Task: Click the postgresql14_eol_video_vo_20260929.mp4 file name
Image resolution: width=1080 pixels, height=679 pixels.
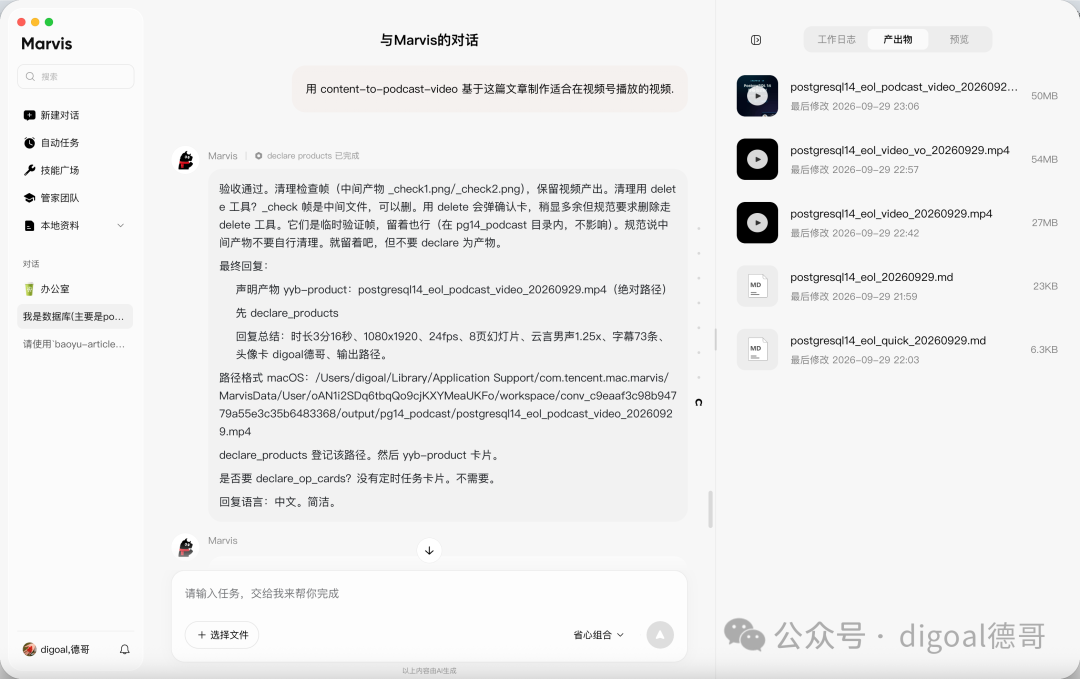Action: 900,150
